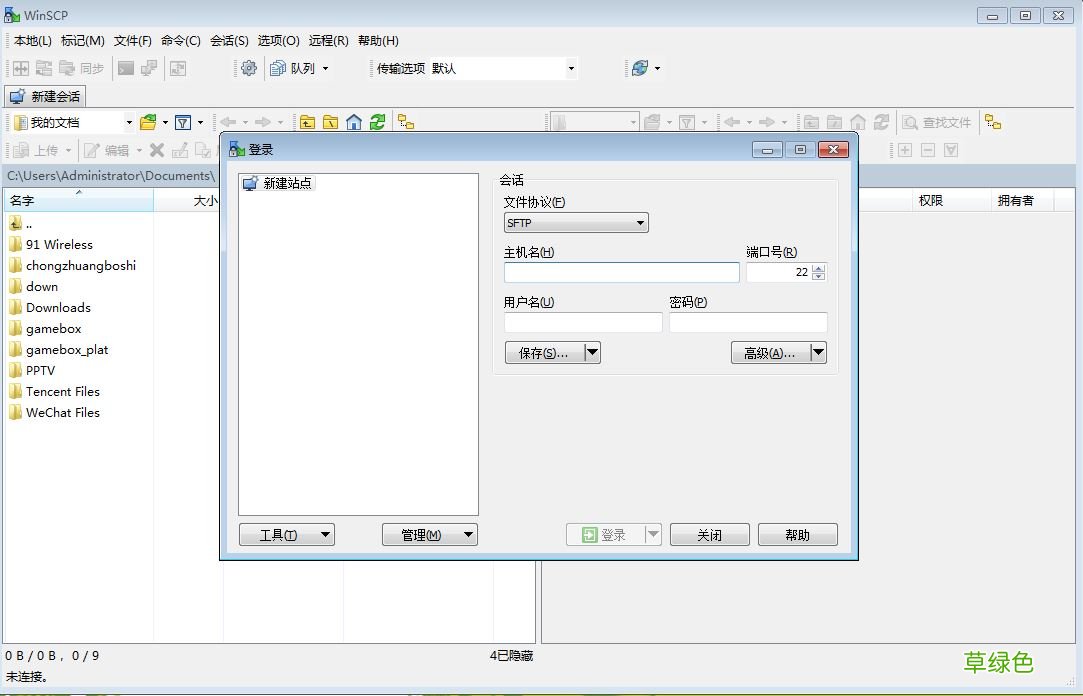
Task: Click the remote panel select-files plus icon
Action: [905, 150]
